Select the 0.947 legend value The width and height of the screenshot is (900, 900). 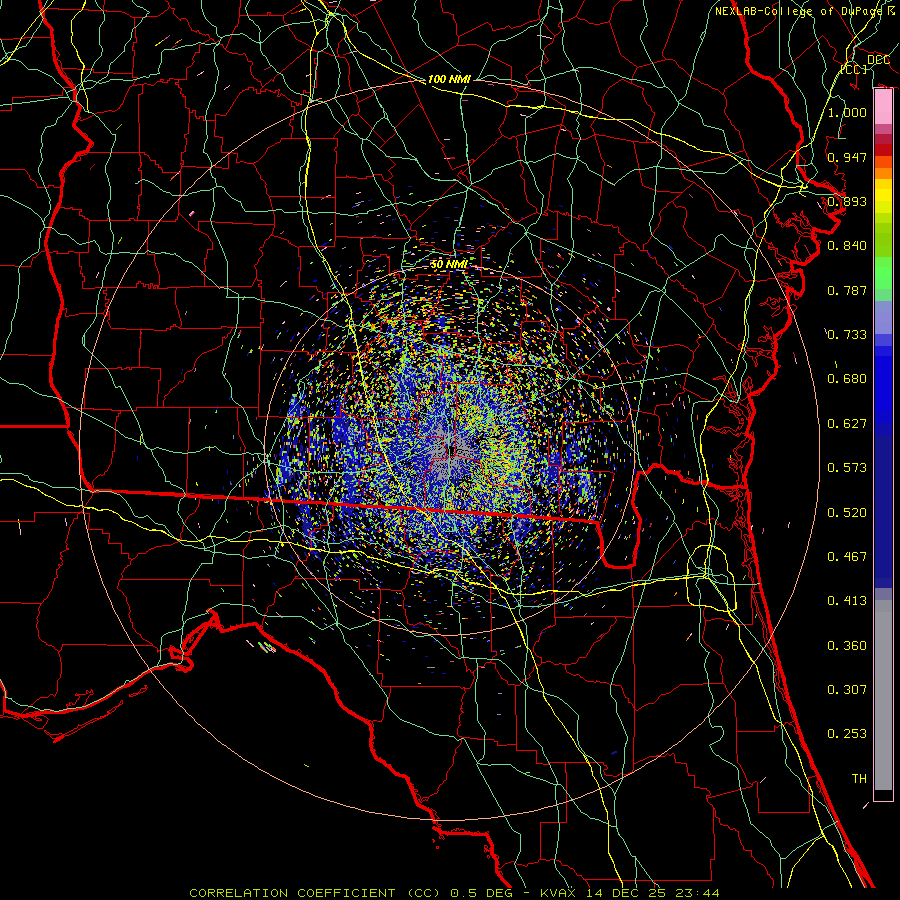847,157
